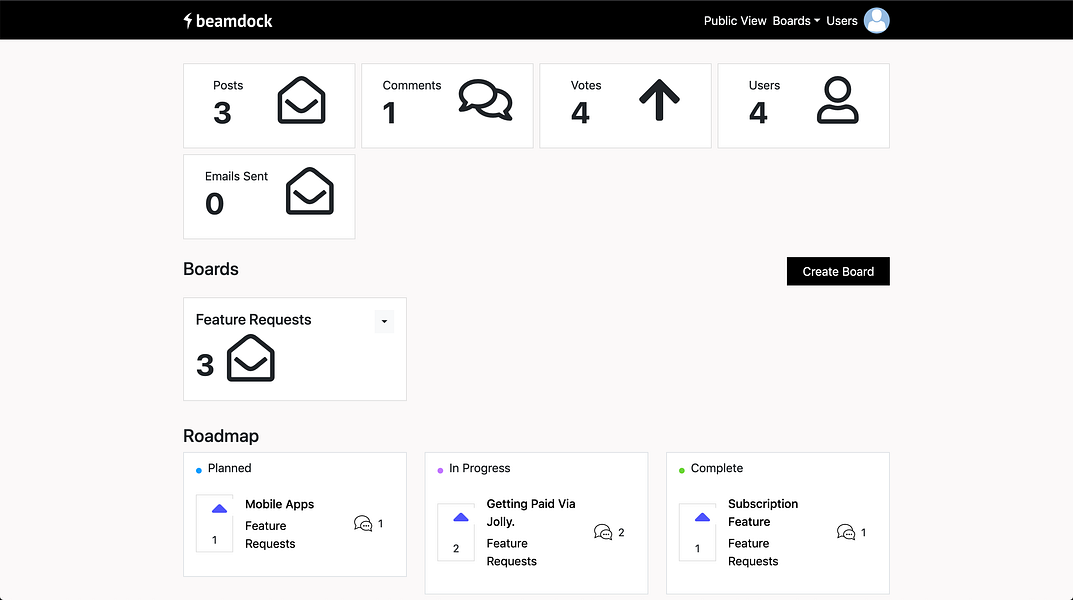
Task: Click the Posts count 3
Action: pyautogui.click(x=222, y=113)
